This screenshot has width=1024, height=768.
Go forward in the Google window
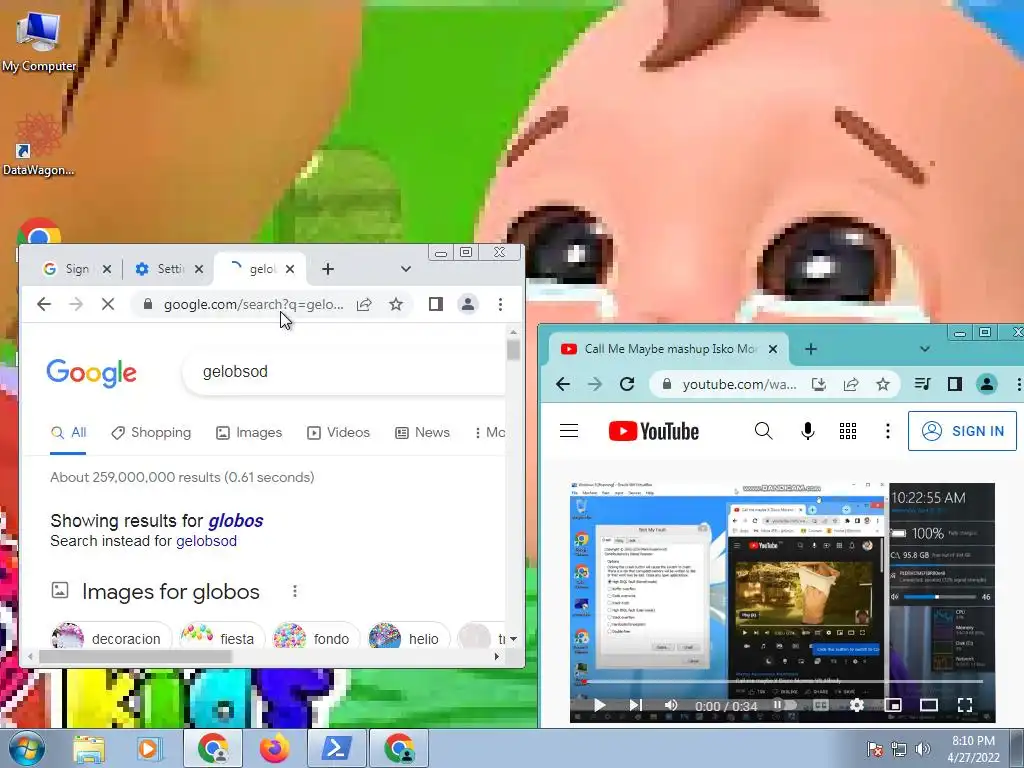[76, 304]
